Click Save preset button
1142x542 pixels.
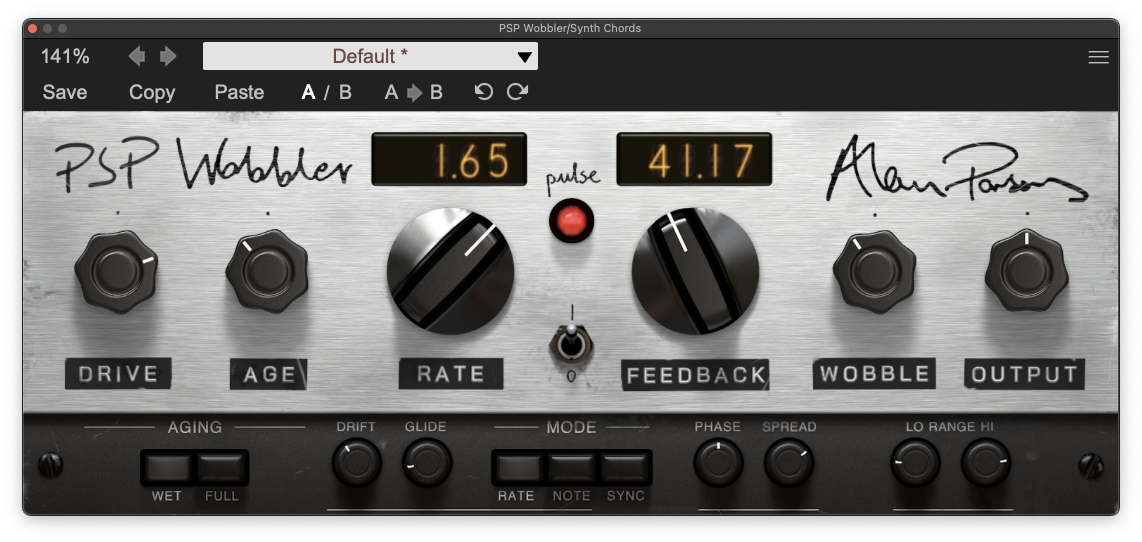coord(65,93)
